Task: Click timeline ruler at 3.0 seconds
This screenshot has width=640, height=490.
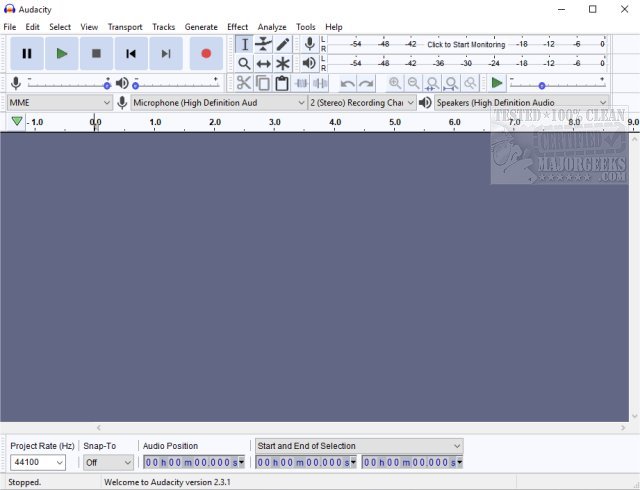Action: (x=275, y=122)
